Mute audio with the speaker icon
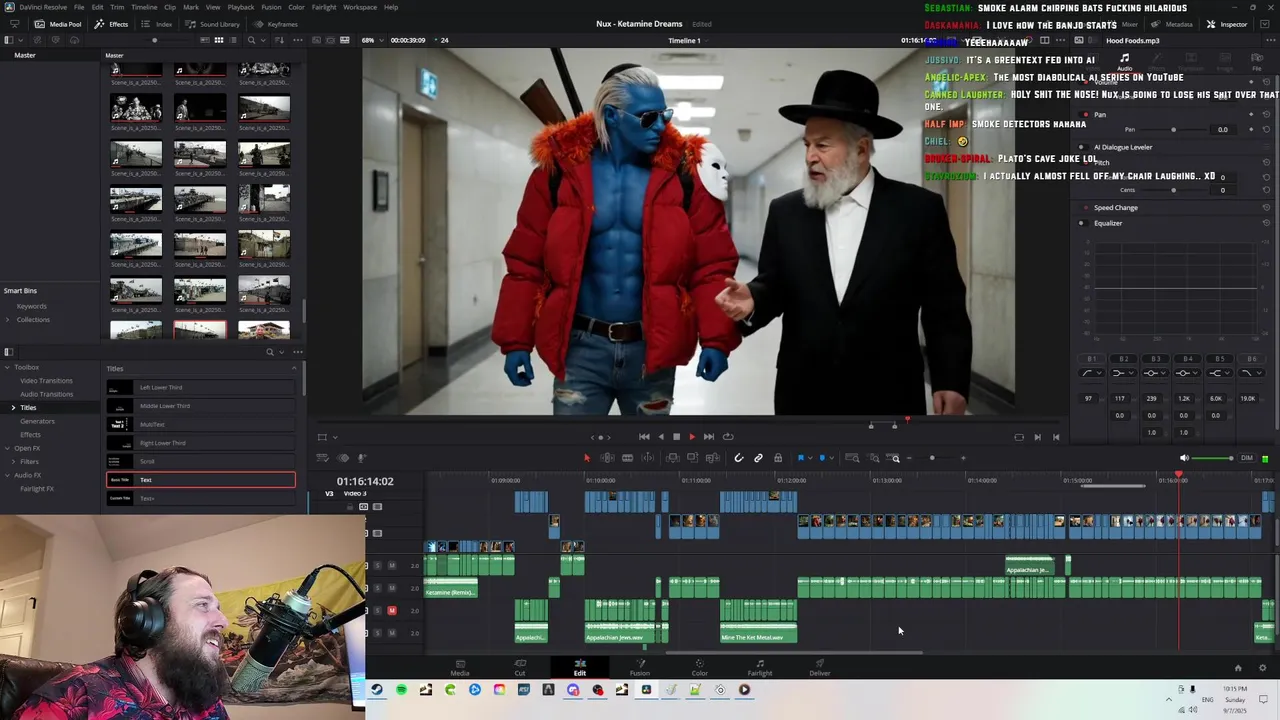This screenshot has width=1280, height=720. coord(1184,458)
